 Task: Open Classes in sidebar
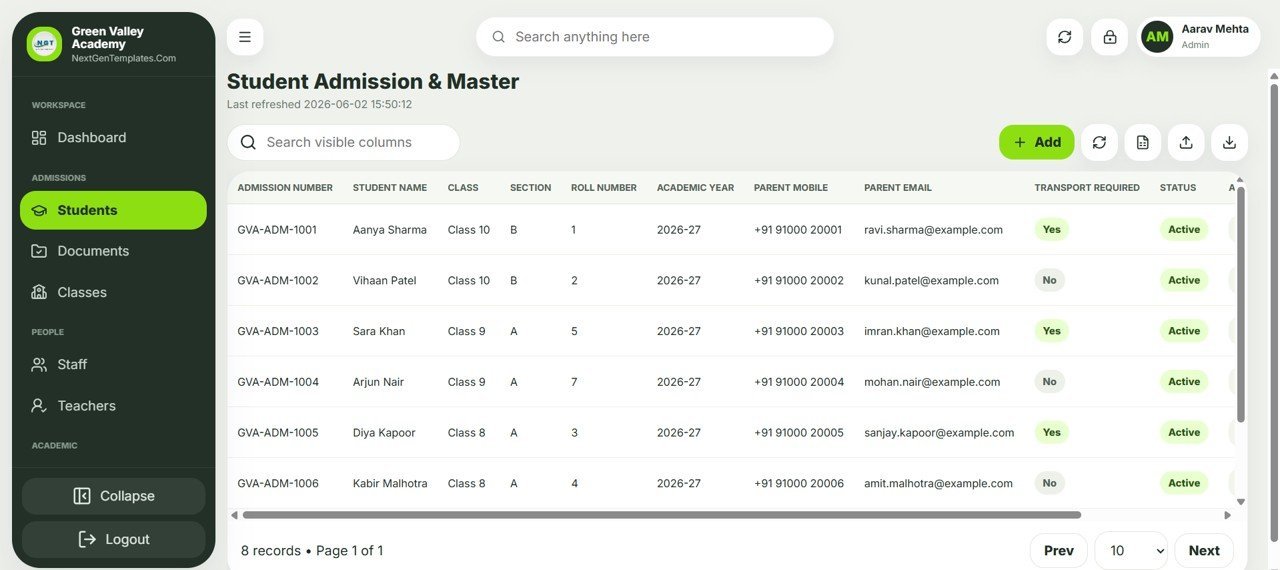pos(113,293)
